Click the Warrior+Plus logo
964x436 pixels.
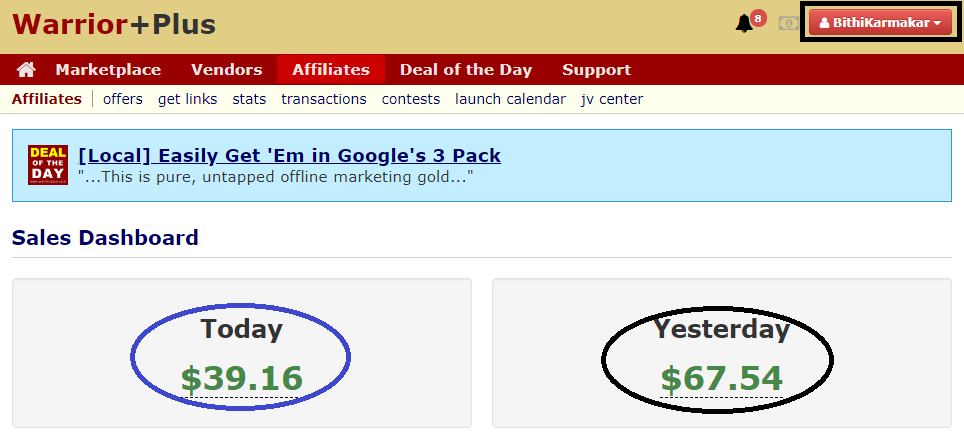(114, 25)
